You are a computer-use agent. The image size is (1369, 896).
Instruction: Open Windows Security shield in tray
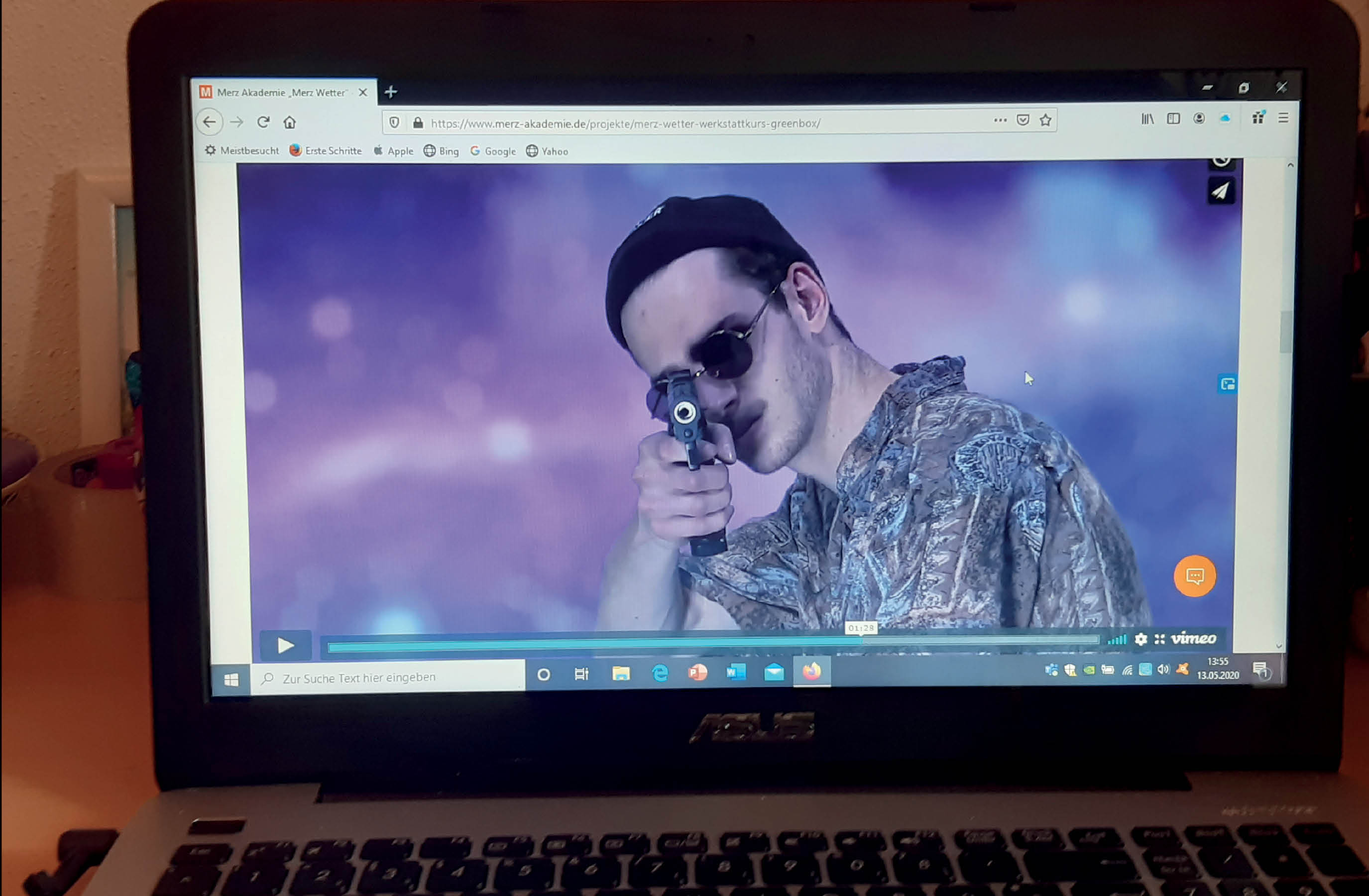click(1070, 670)
